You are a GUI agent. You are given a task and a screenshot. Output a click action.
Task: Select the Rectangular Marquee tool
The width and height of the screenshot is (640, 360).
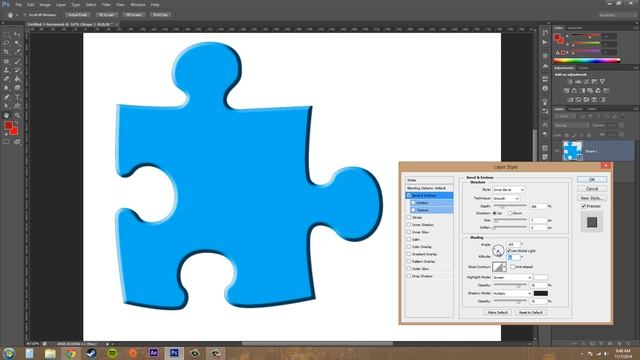pyautogui.click(x=6, y=34)
